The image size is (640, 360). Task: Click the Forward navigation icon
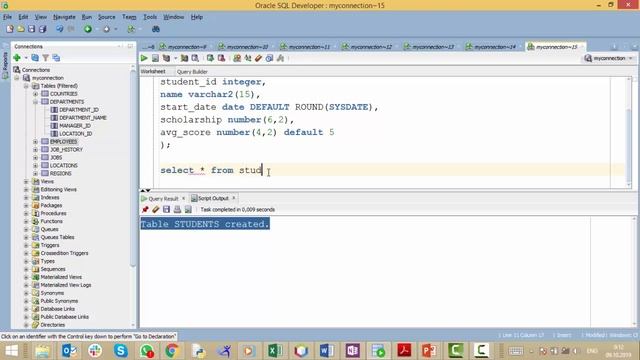click(107, 29)
